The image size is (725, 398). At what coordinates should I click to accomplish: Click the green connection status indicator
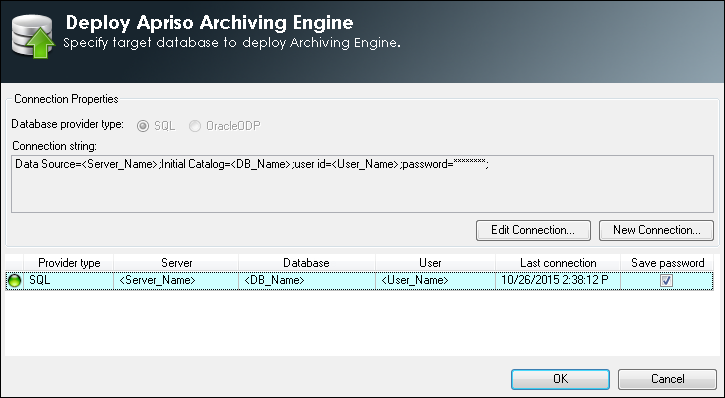15,280
